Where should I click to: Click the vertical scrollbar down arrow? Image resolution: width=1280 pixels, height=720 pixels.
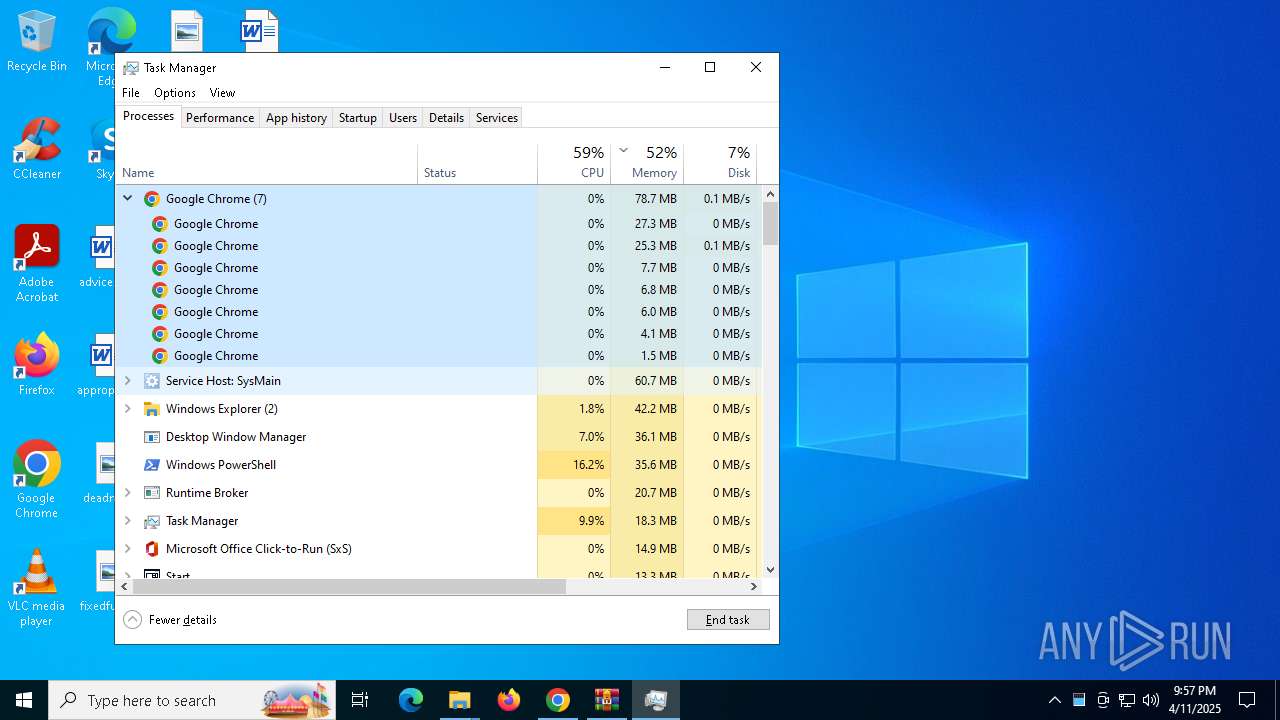pos(770,570)
